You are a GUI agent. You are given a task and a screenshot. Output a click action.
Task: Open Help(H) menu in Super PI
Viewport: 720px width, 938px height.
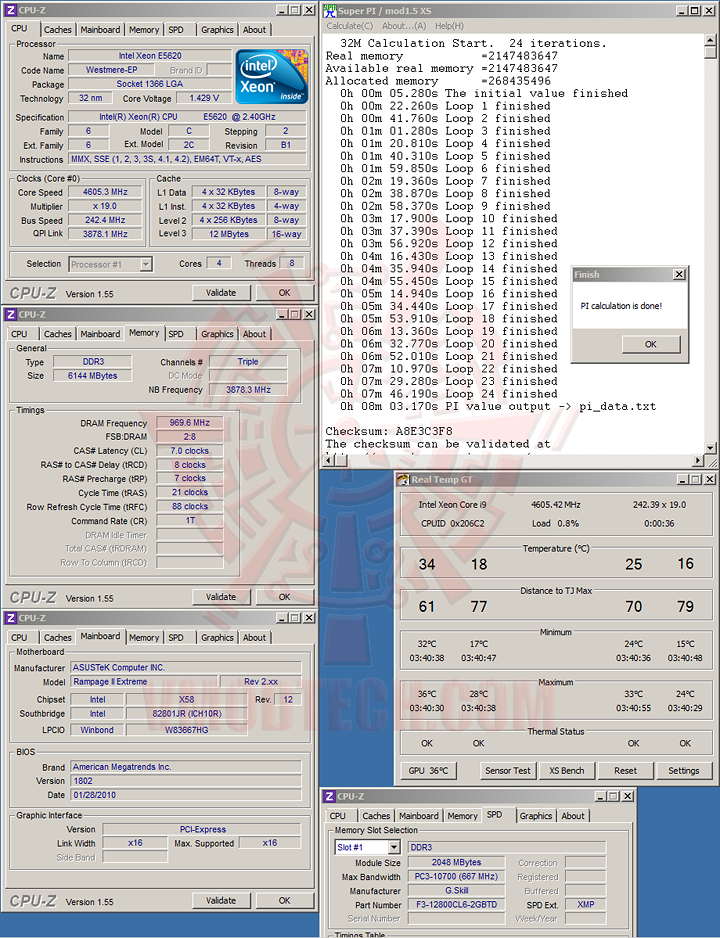pyautogui.click(x=449, y=26)
